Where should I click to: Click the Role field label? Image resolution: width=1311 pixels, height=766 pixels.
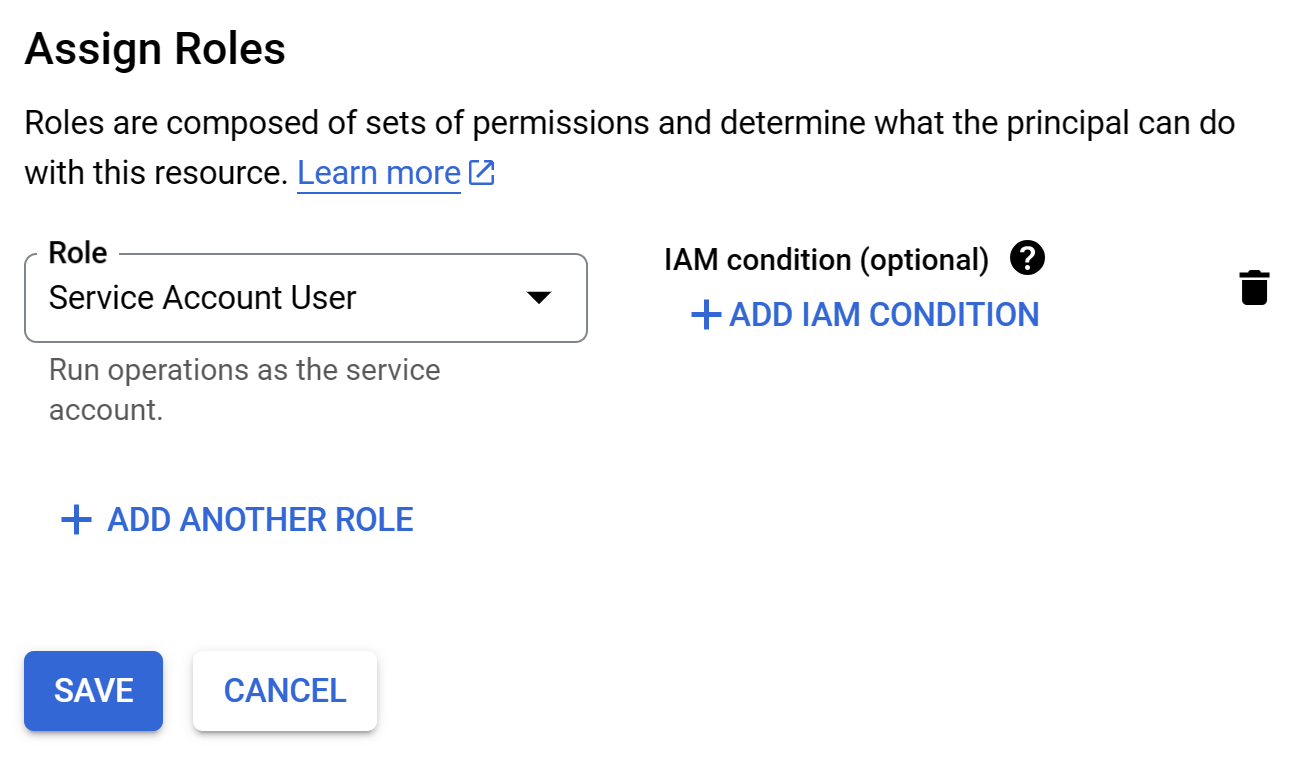pos(78,253)
